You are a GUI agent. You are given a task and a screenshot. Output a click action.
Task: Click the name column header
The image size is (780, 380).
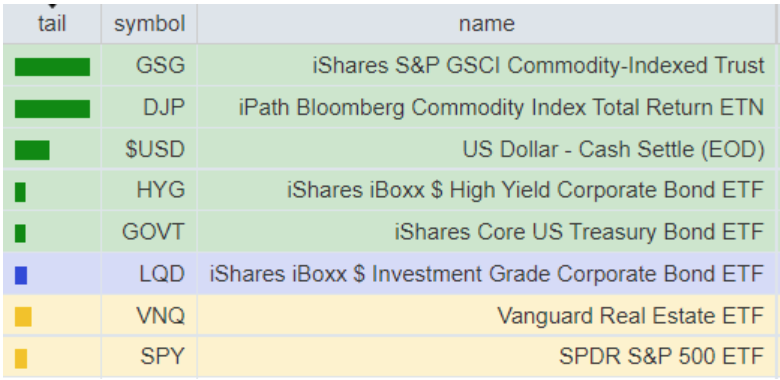click(487, 23)
